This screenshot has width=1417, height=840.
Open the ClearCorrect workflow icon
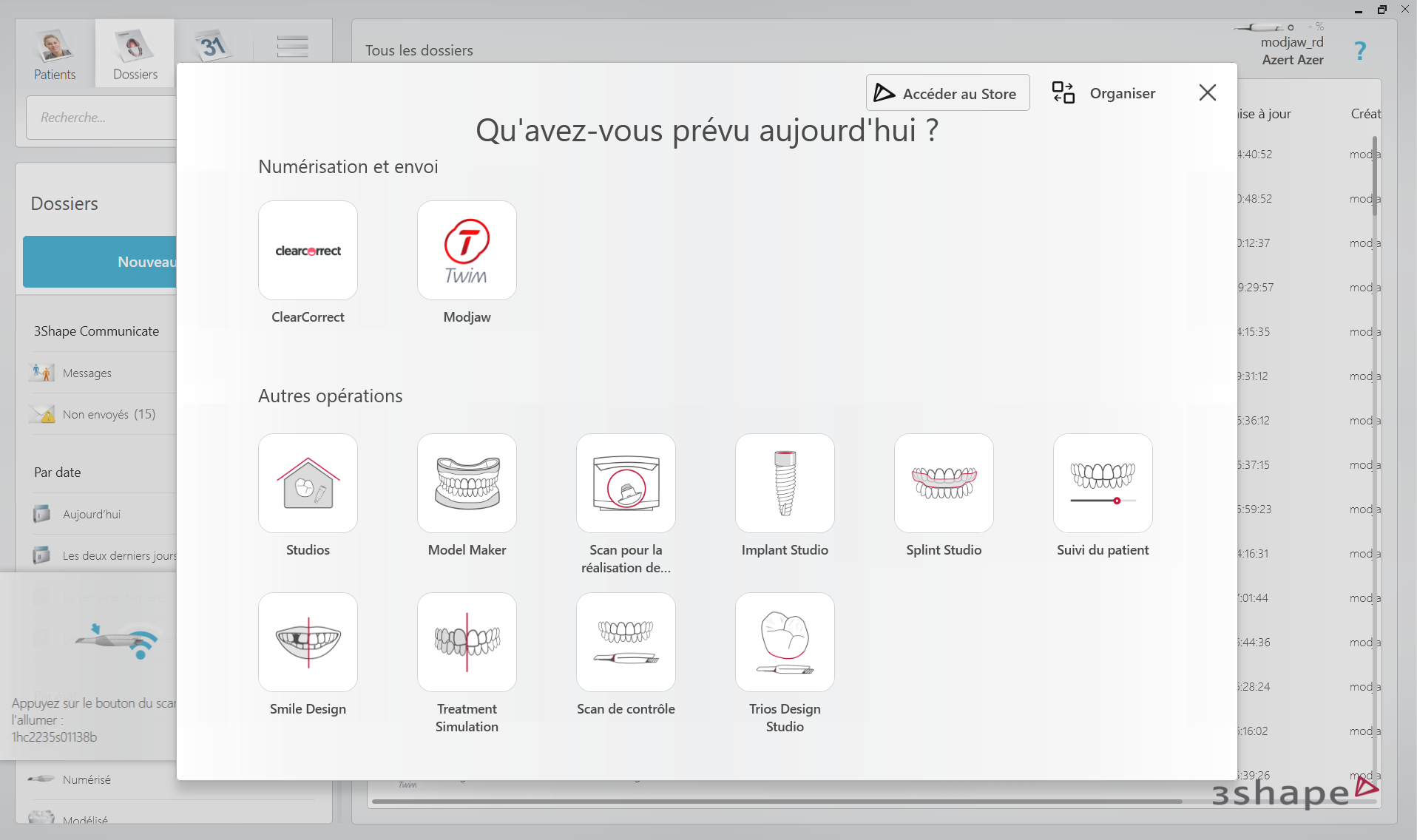[308, 251]
